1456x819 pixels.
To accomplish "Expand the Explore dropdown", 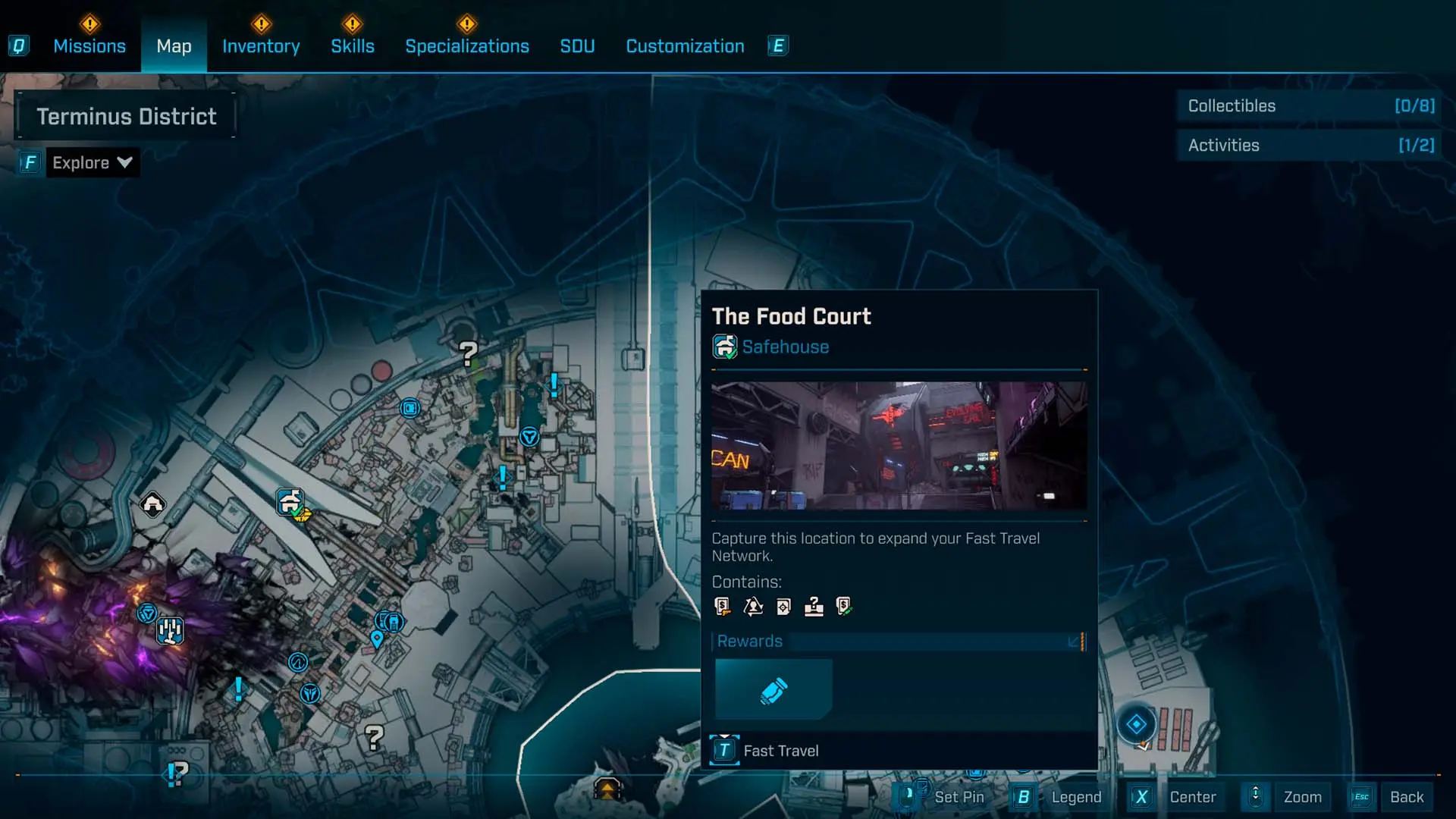I will pos(93,162).
